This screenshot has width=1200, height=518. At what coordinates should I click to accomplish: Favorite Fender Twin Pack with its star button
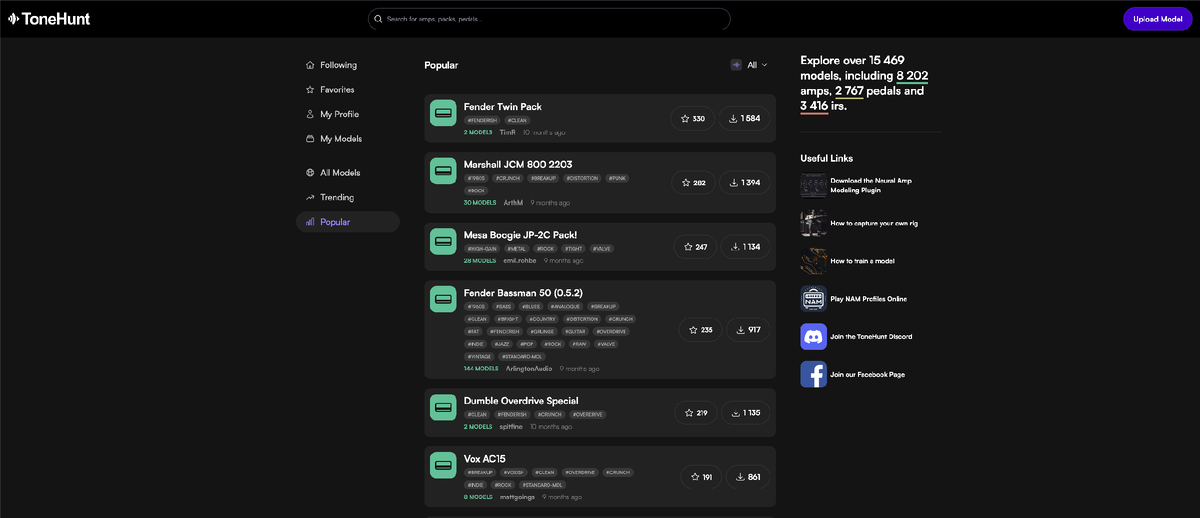tap(692, 118)
